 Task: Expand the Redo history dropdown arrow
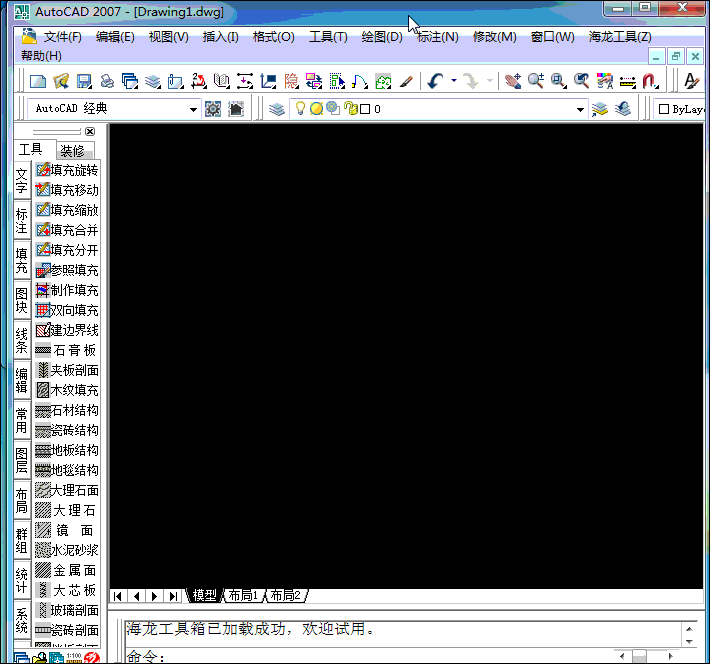489,81
